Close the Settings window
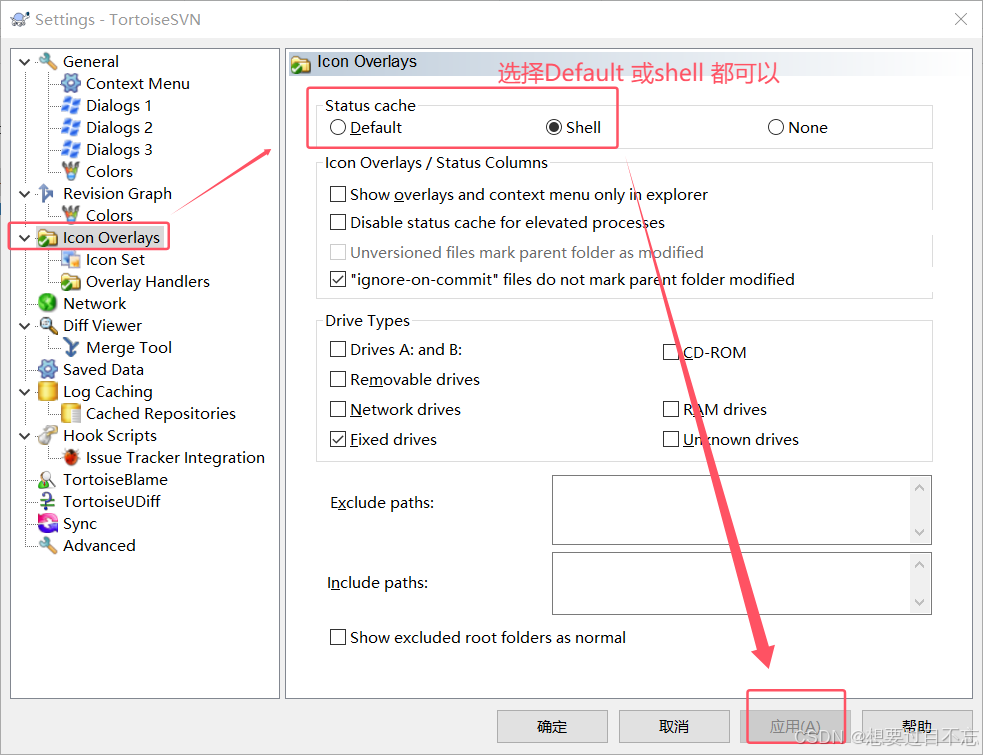 coord(960,19)
